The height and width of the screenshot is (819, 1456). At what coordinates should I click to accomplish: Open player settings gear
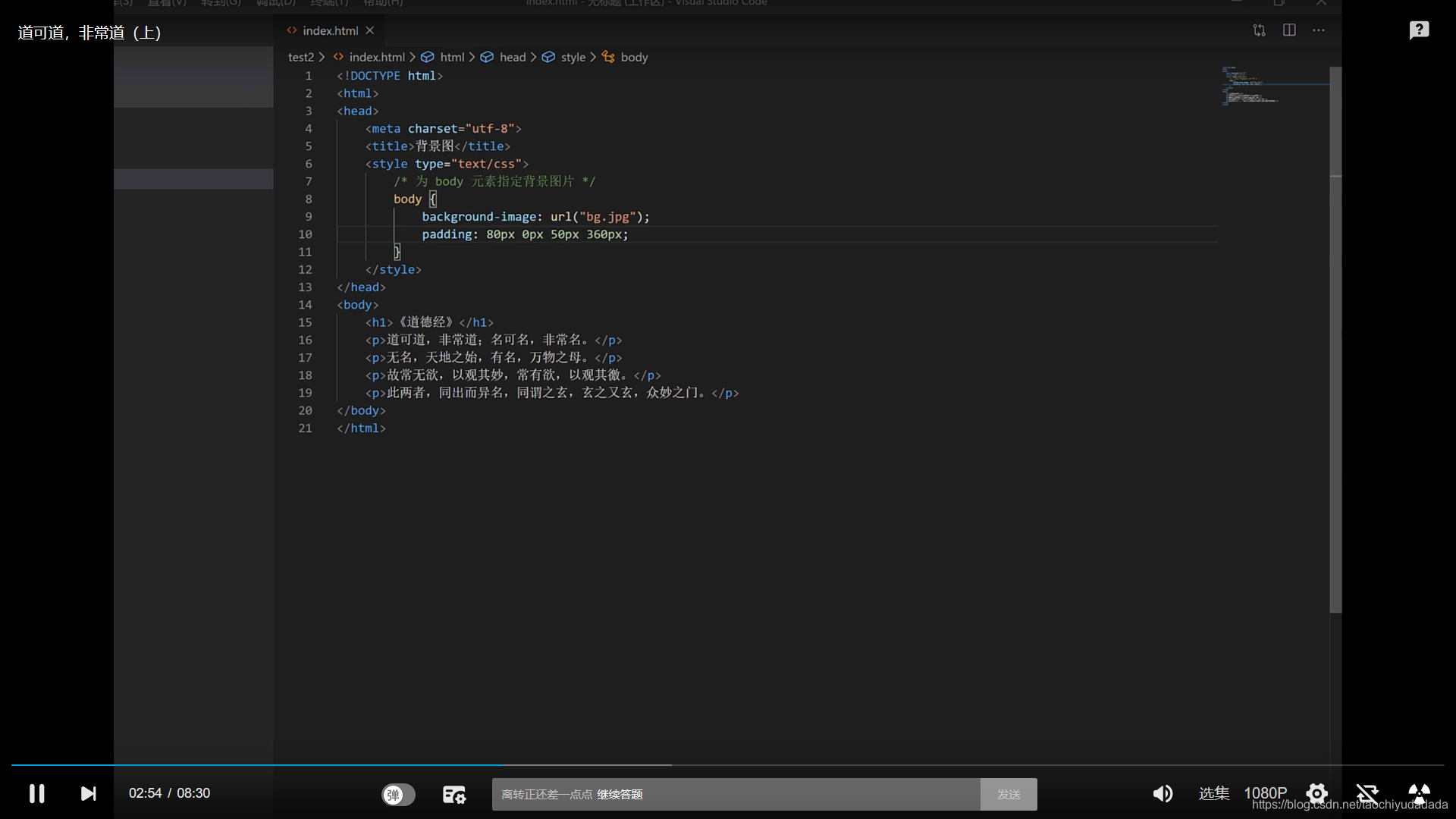point(1316,793)
